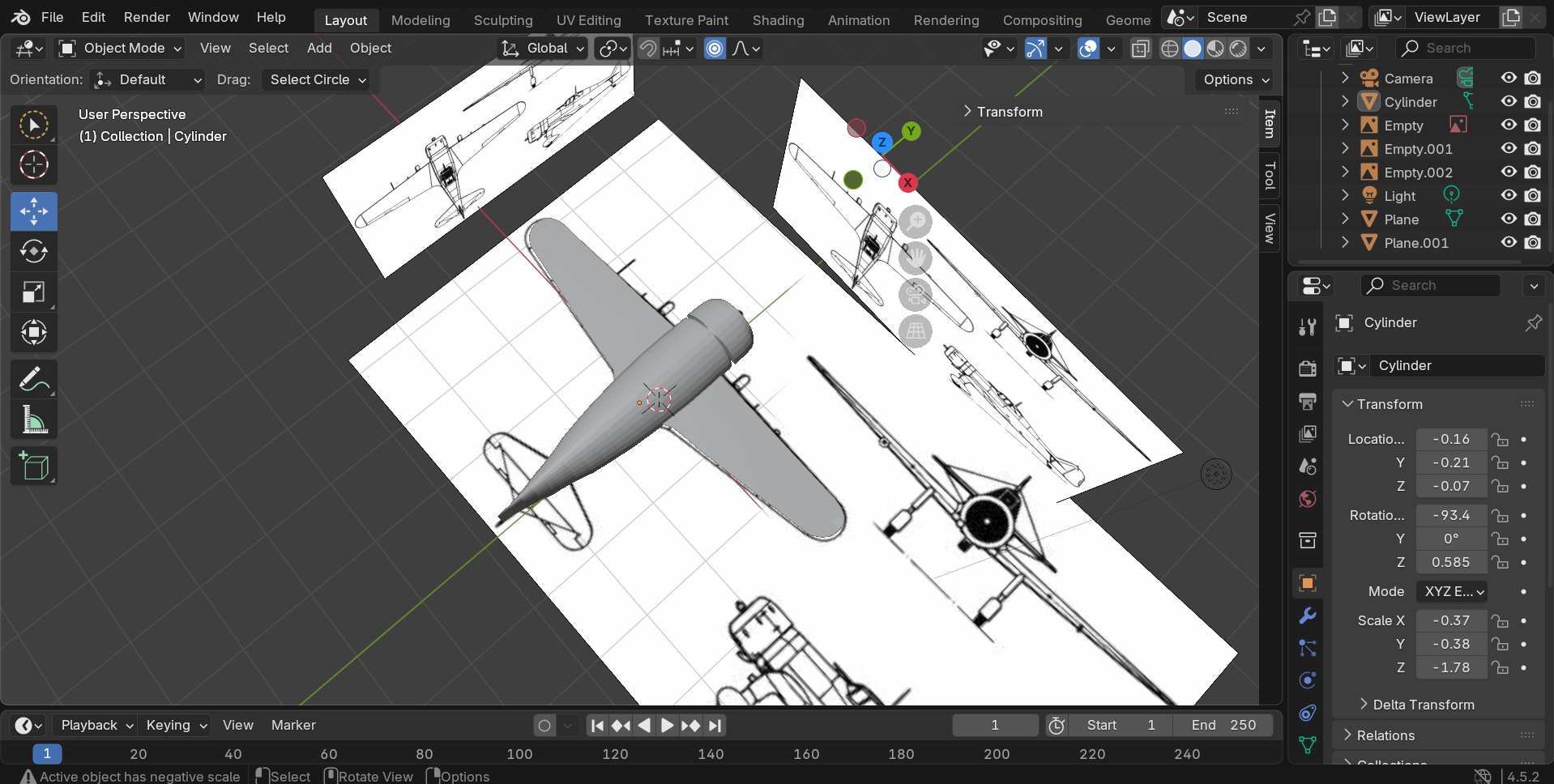Toggle proportional editing
Viewport: 1554px width, 784px height.
tap(715, 49)
